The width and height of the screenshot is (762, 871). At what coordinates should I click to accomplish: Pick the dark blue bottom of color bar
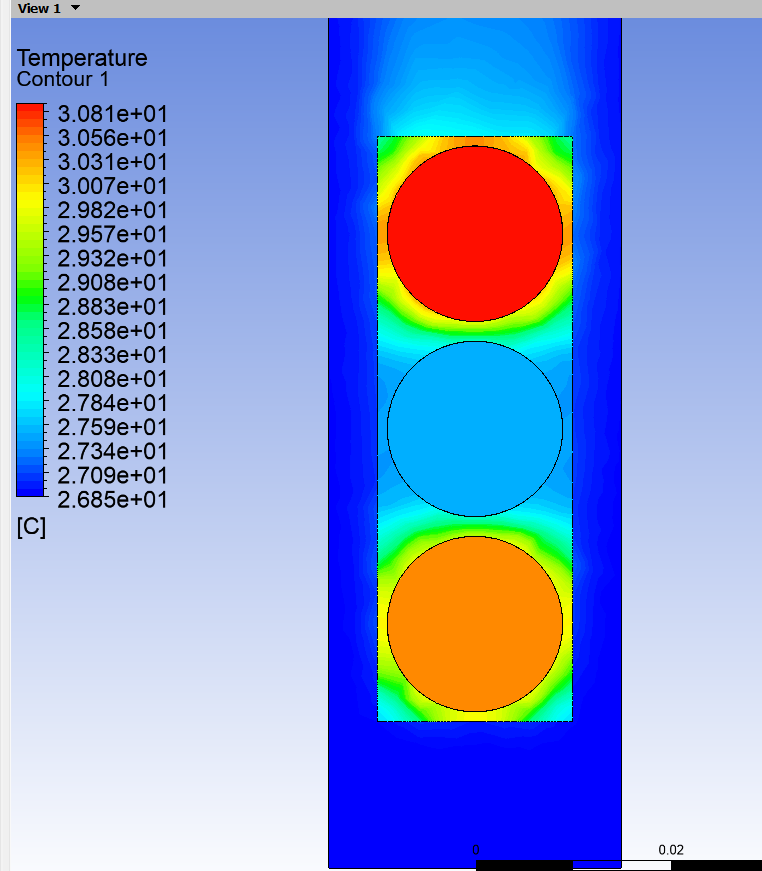(30, 484)
